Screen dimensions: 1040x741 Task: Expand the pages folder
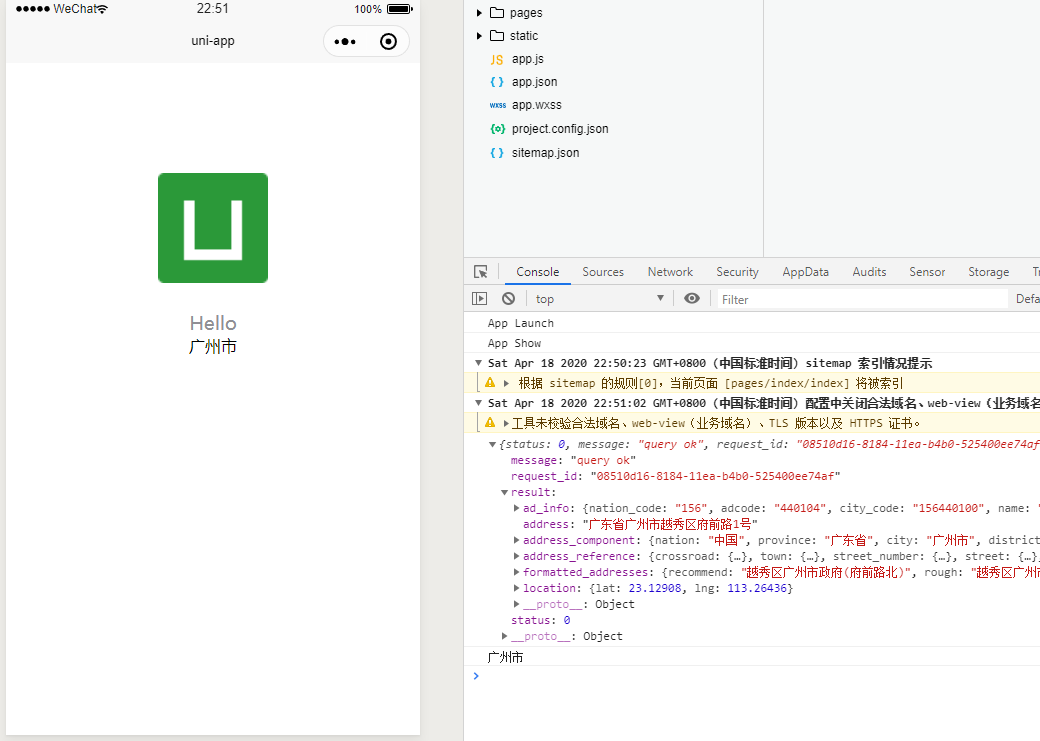pos(479,13)
